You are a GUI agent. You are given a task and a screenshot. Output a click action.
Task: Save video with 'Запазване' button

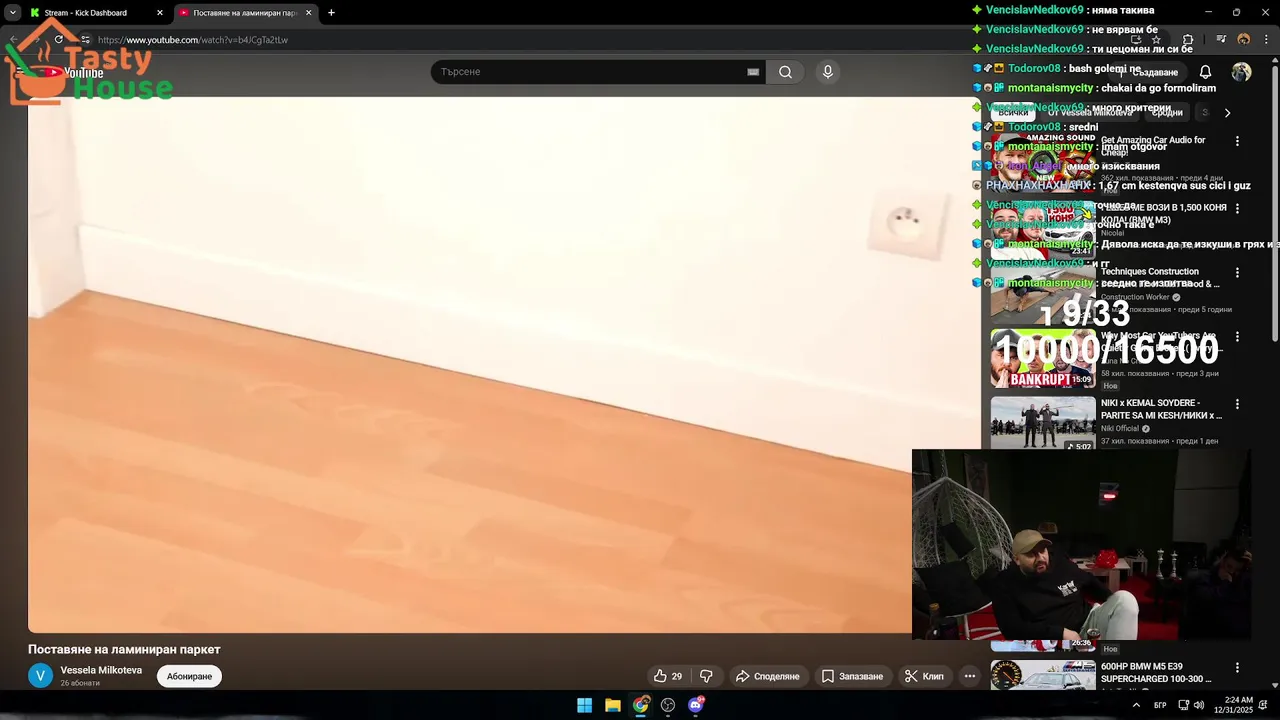click(x=852, y=676)
